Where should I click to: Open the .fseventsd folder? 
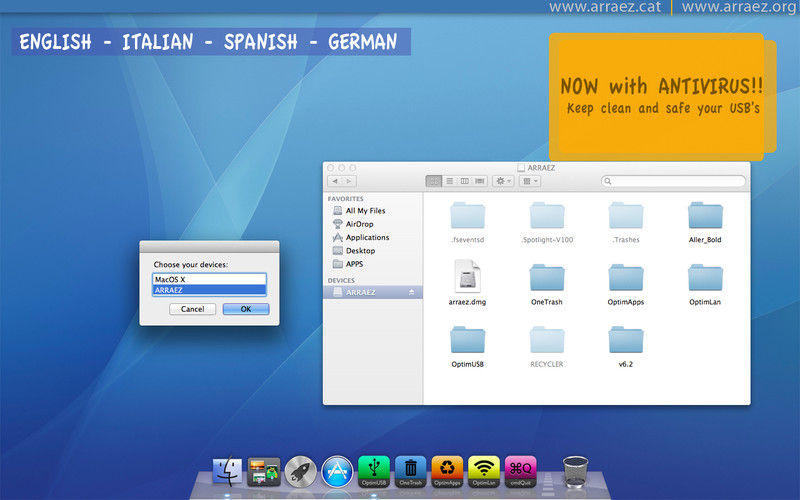click(467, 222)
